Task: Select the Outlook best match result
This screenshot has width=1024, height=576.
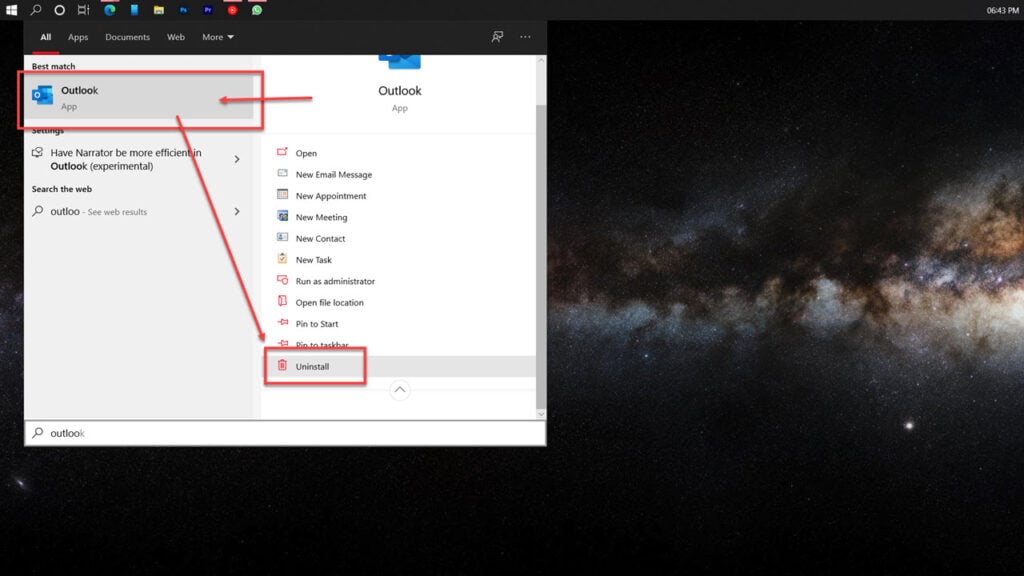Action: click(140, 97)
